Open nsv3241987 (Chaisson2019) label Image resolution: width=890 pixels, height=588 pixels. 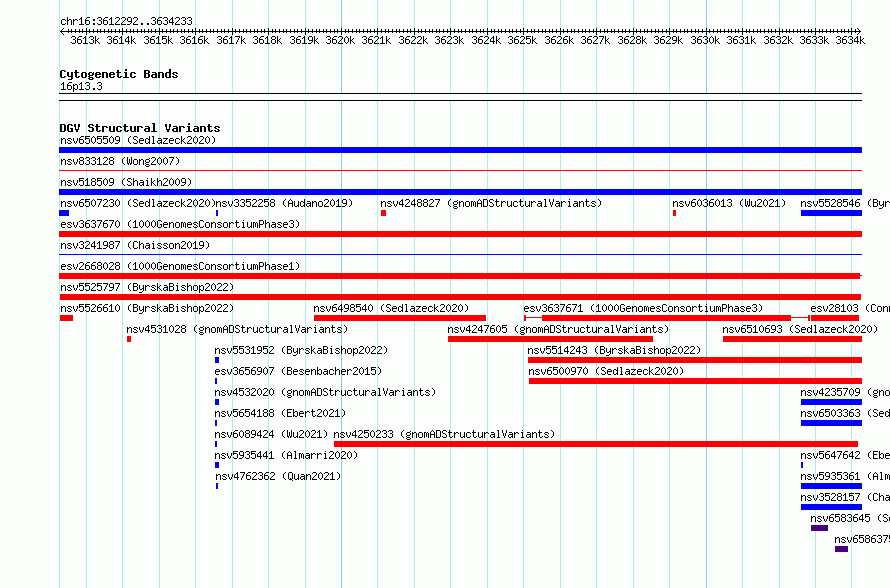[135, 245]
